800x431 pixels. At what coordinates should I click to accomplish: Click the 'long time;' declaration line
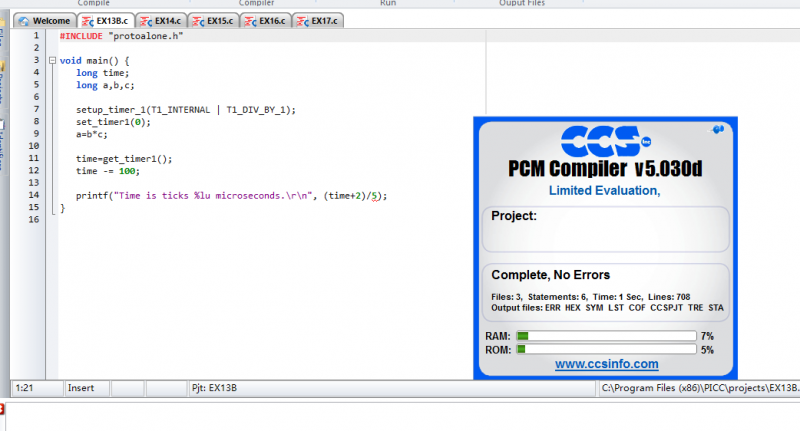tap(103, 73)
